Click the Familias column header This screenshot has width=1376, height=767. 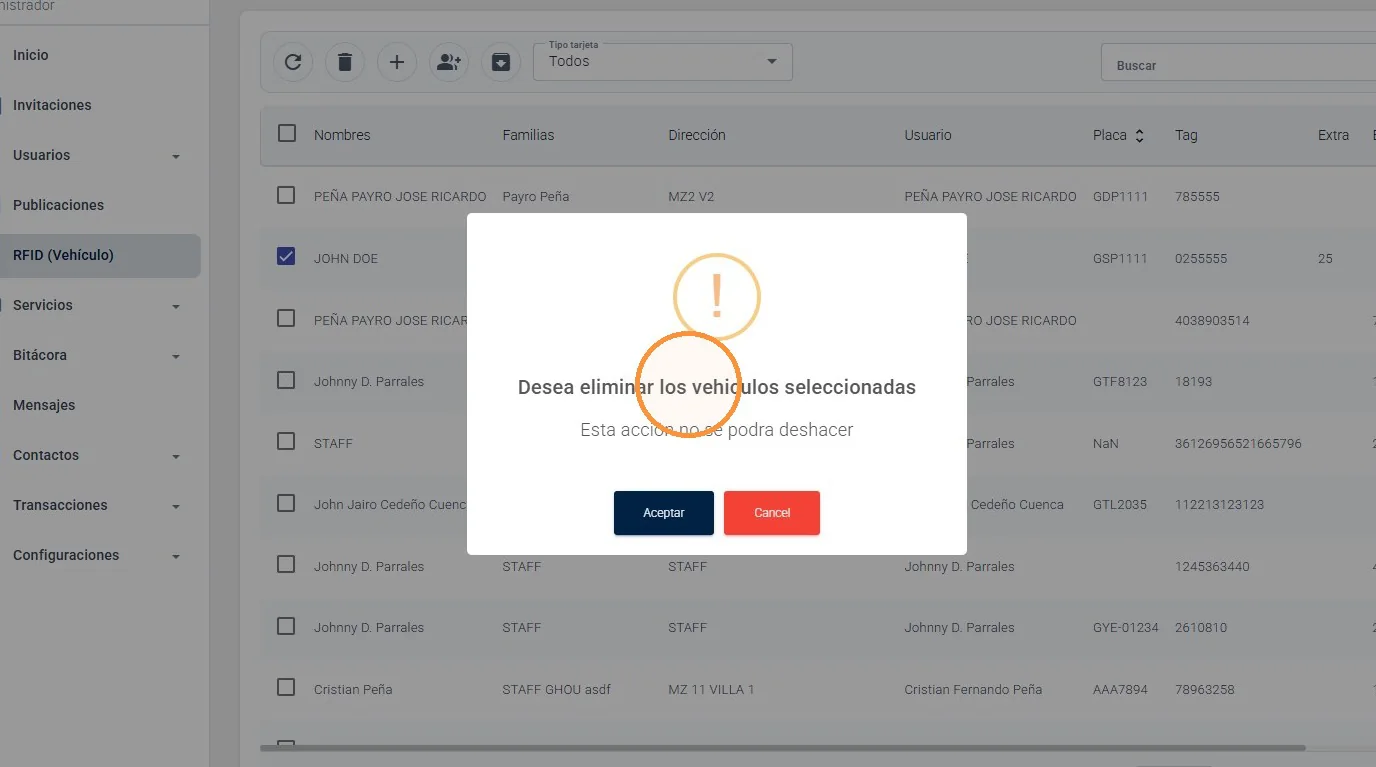528,135
